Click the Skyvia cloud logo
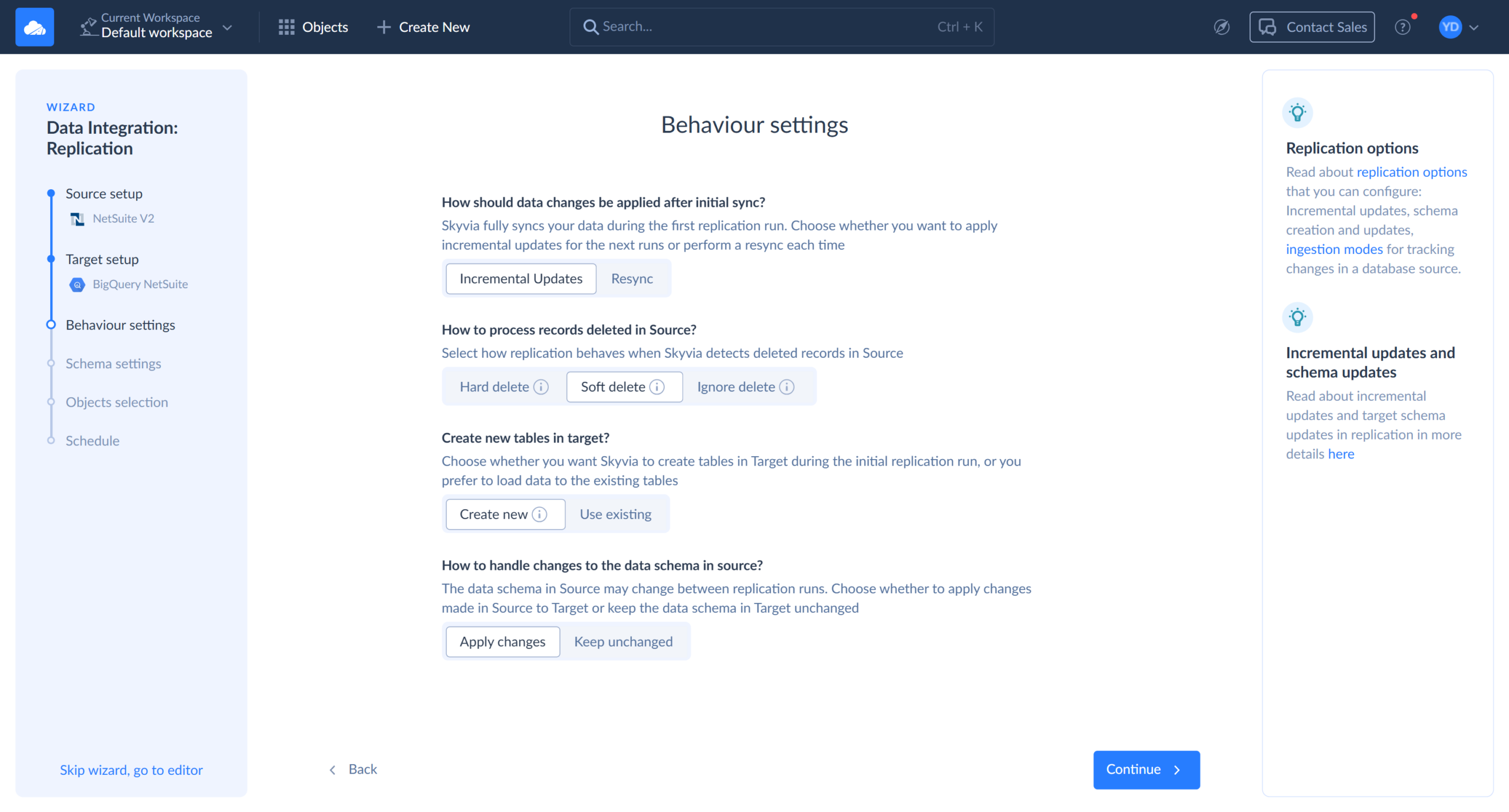The width and height of the screenshot is (1509, 812). pyautogui.click(x=34, y=27)
